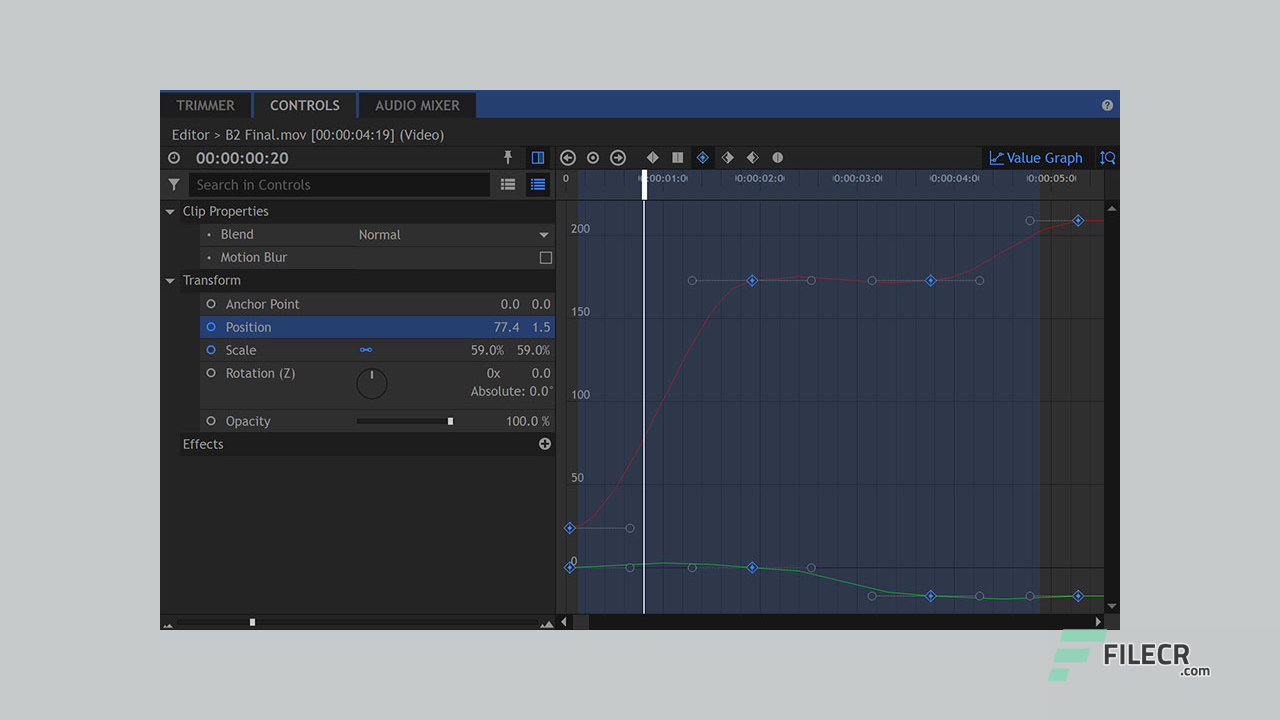Toggle the Scale link proportions icon
The image size is (1280, 720).
[366, 350]
